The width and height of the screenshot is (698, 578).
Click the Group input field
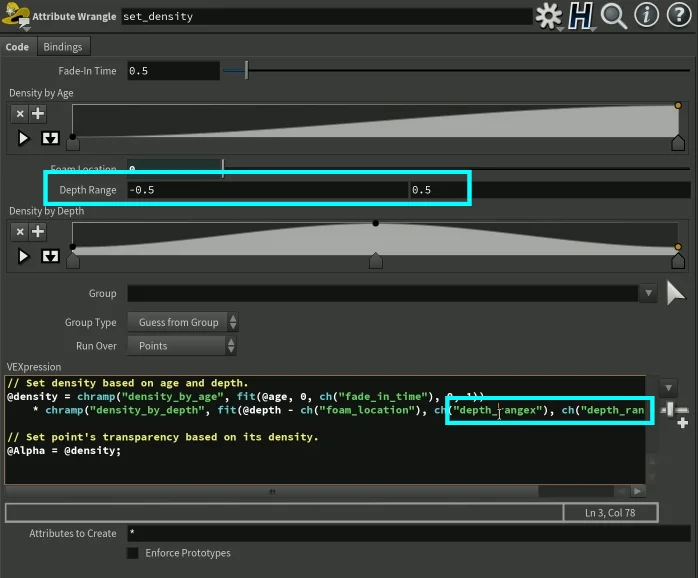point(383,293)
